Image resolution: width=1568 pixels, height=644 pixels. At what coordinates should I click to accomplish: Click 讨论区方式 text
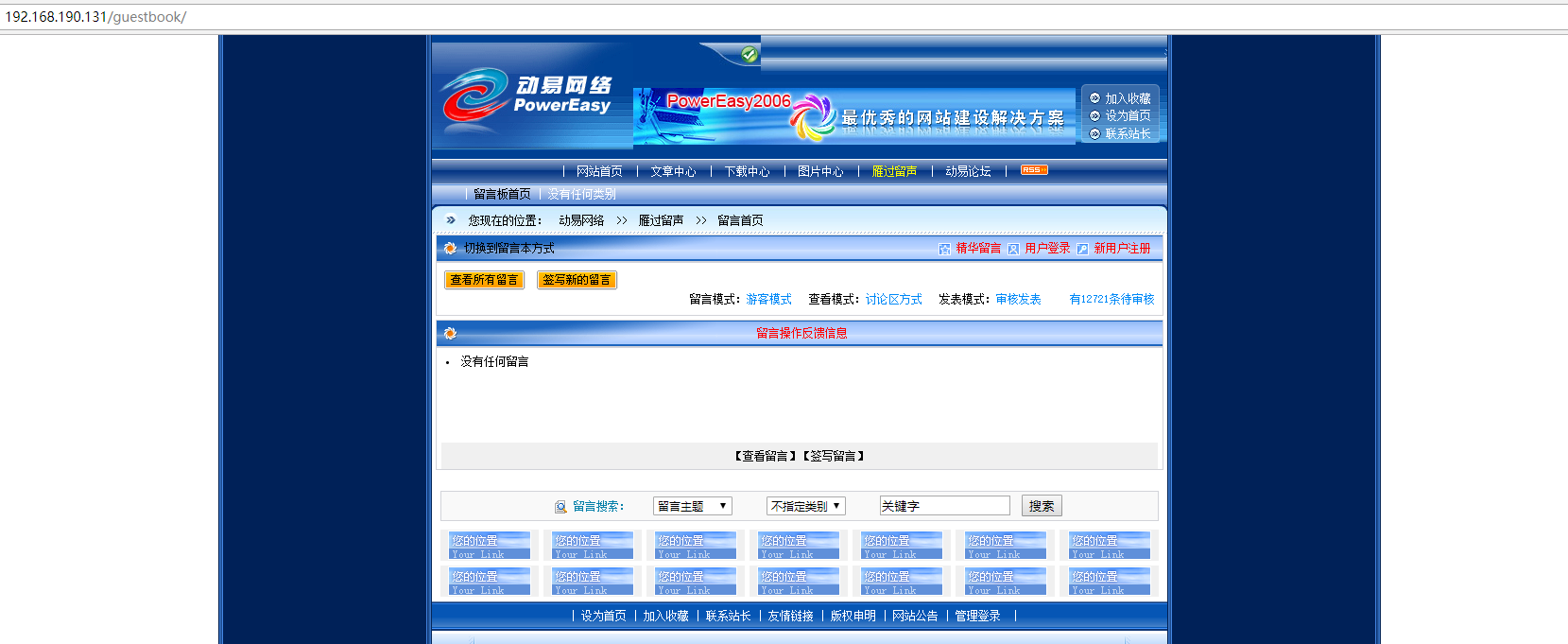893,299
